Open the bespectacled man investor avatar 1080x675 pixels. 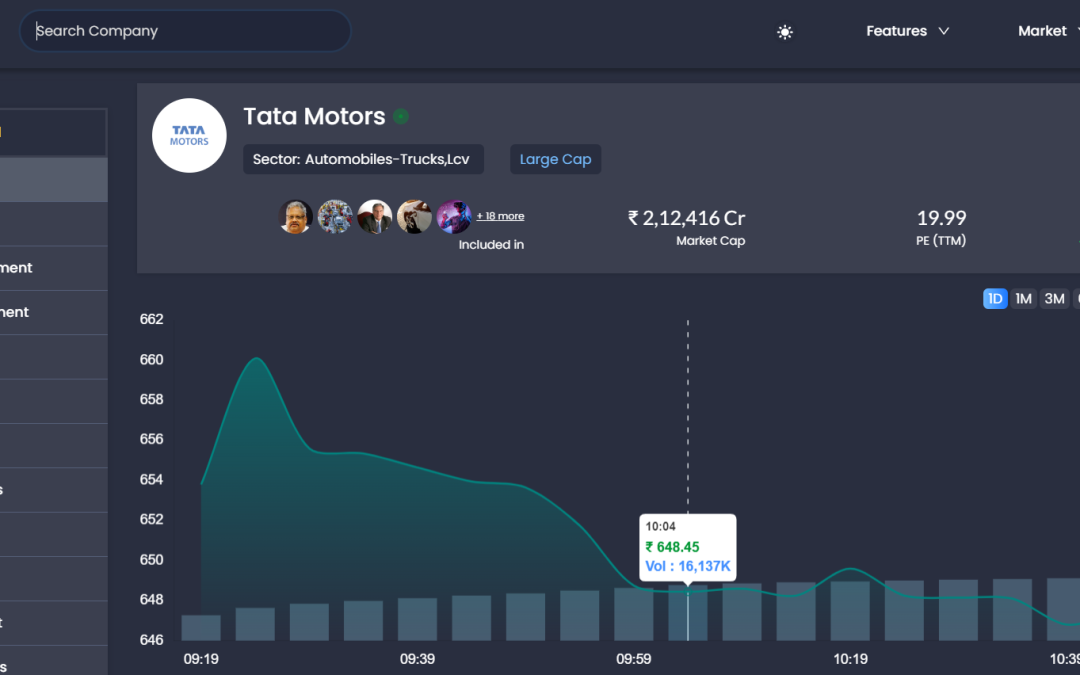(295, 217)
